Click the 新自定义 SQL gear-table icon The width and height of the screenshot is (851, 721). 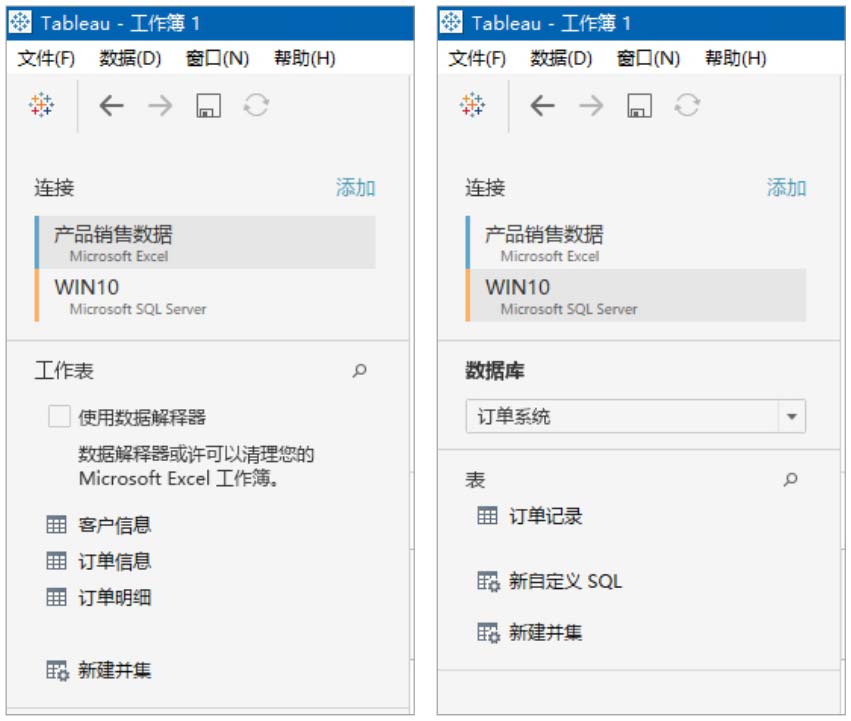point(488,581)
